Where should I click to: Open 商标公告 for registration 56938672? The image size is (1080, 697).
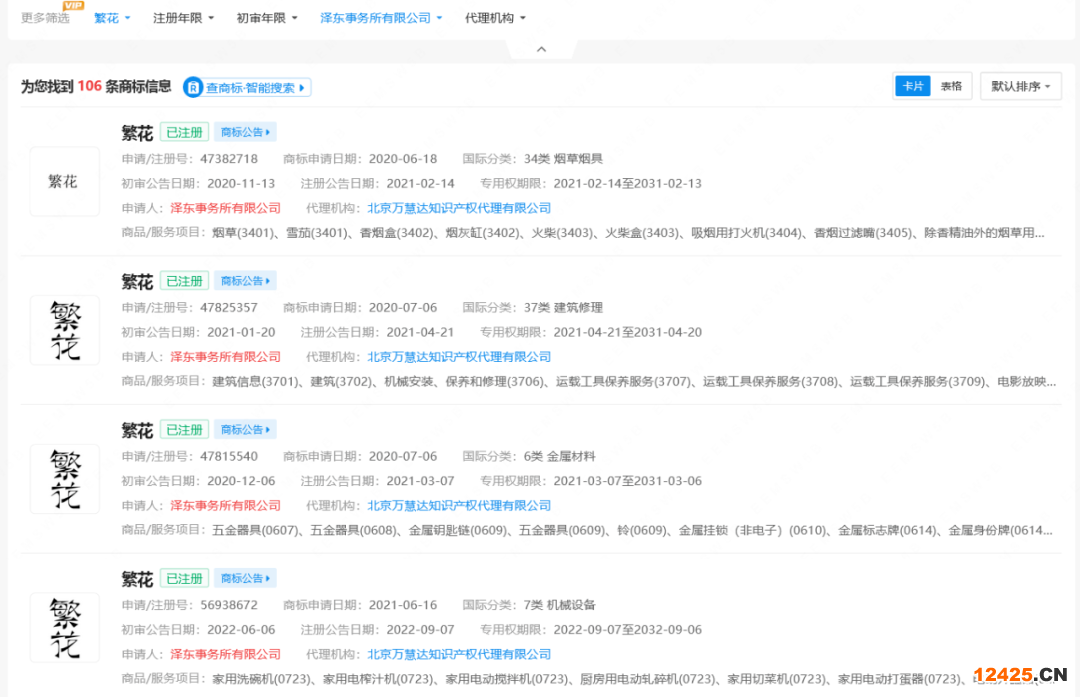[245, 578]
